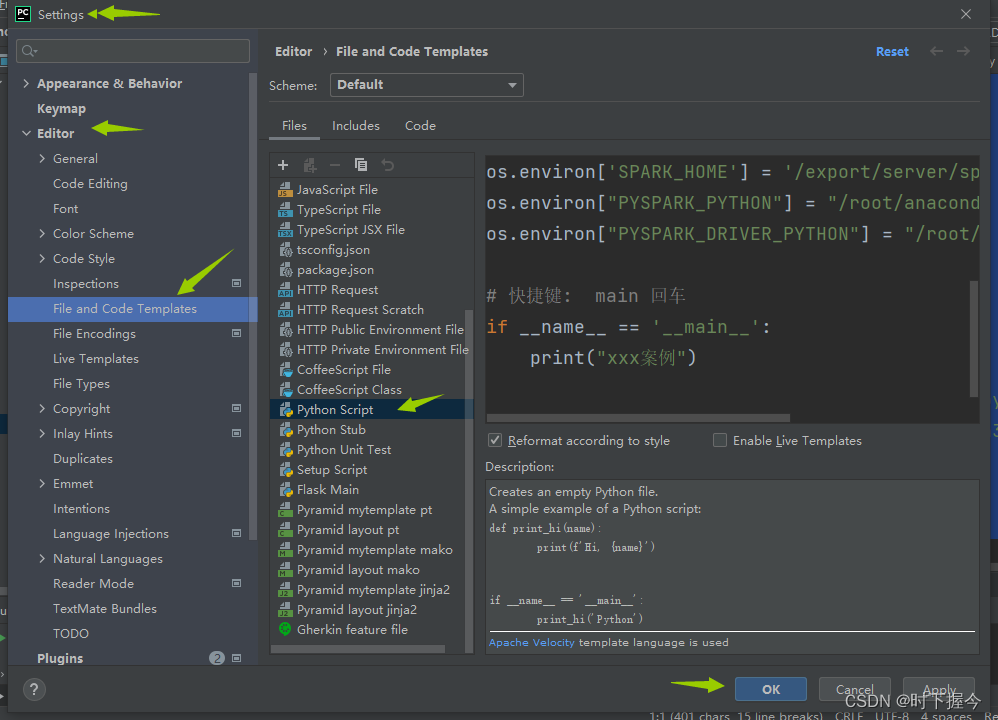This screenshot has width=998, height=720.
Task: Expand the Inlay Hints node
Action: (42, 434)
